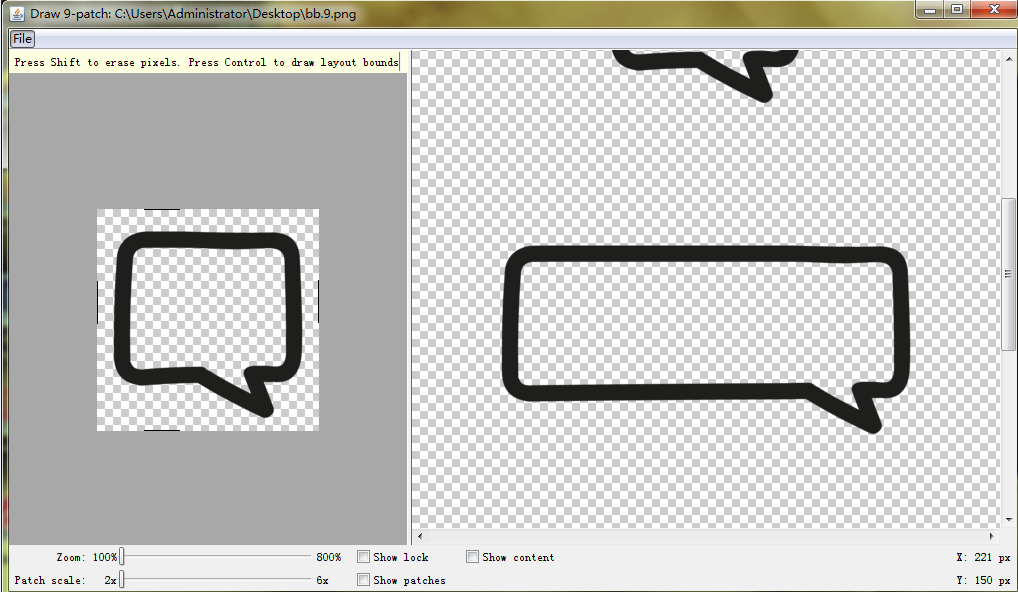This screenshot has height=592, width=1018.
Task: Click the left stretch patch marker
Action: pos(97,302)
